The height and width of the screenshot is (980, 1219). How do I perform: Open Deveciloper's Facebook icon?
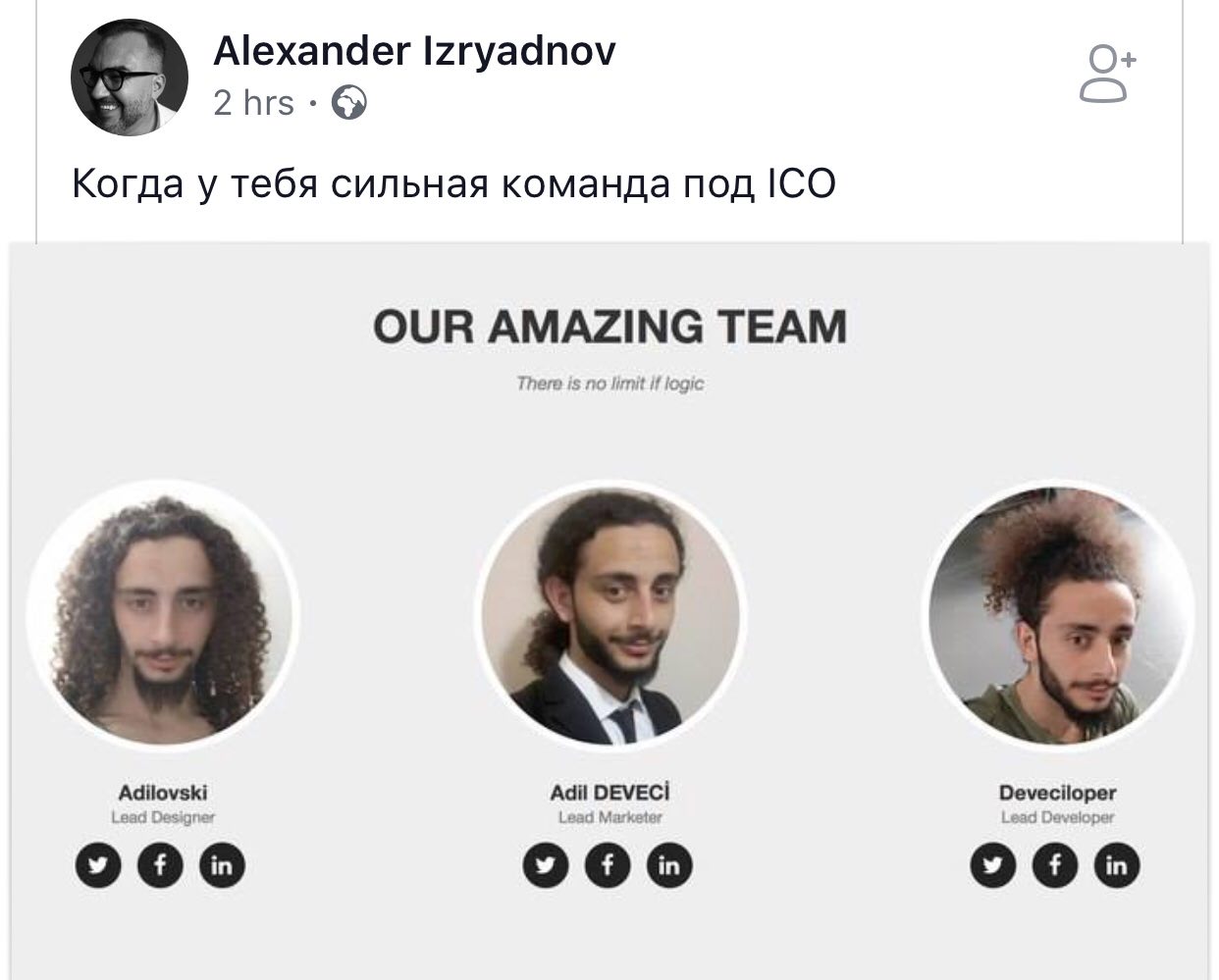pyautogui.click(x=1055, y=866)
